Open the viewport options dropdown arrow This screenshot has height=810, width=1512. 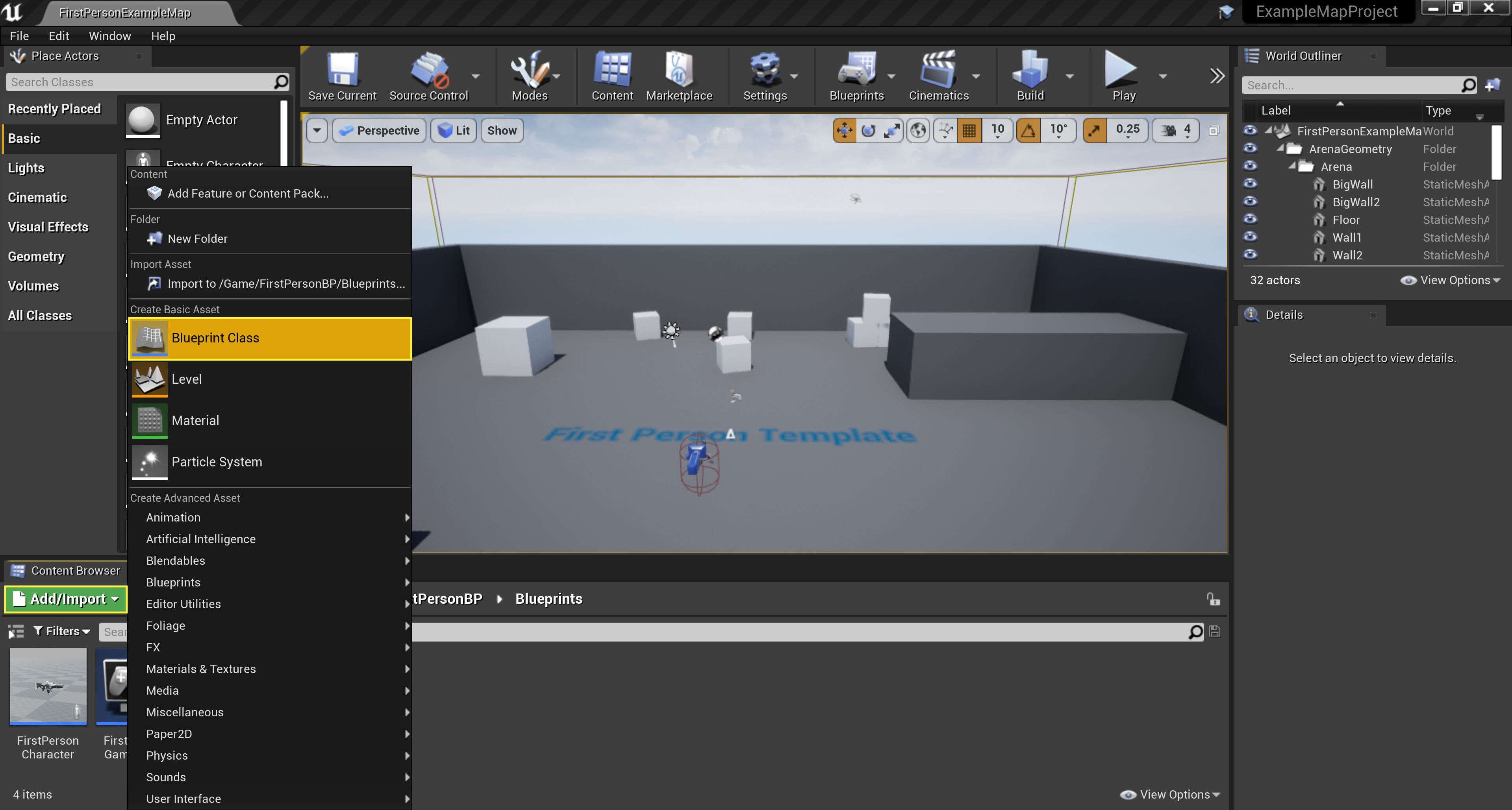click(317, 130)
